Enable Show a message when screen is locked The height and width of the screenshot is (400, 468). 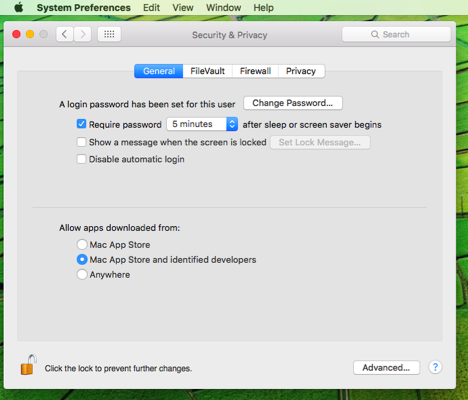[81, 142]
